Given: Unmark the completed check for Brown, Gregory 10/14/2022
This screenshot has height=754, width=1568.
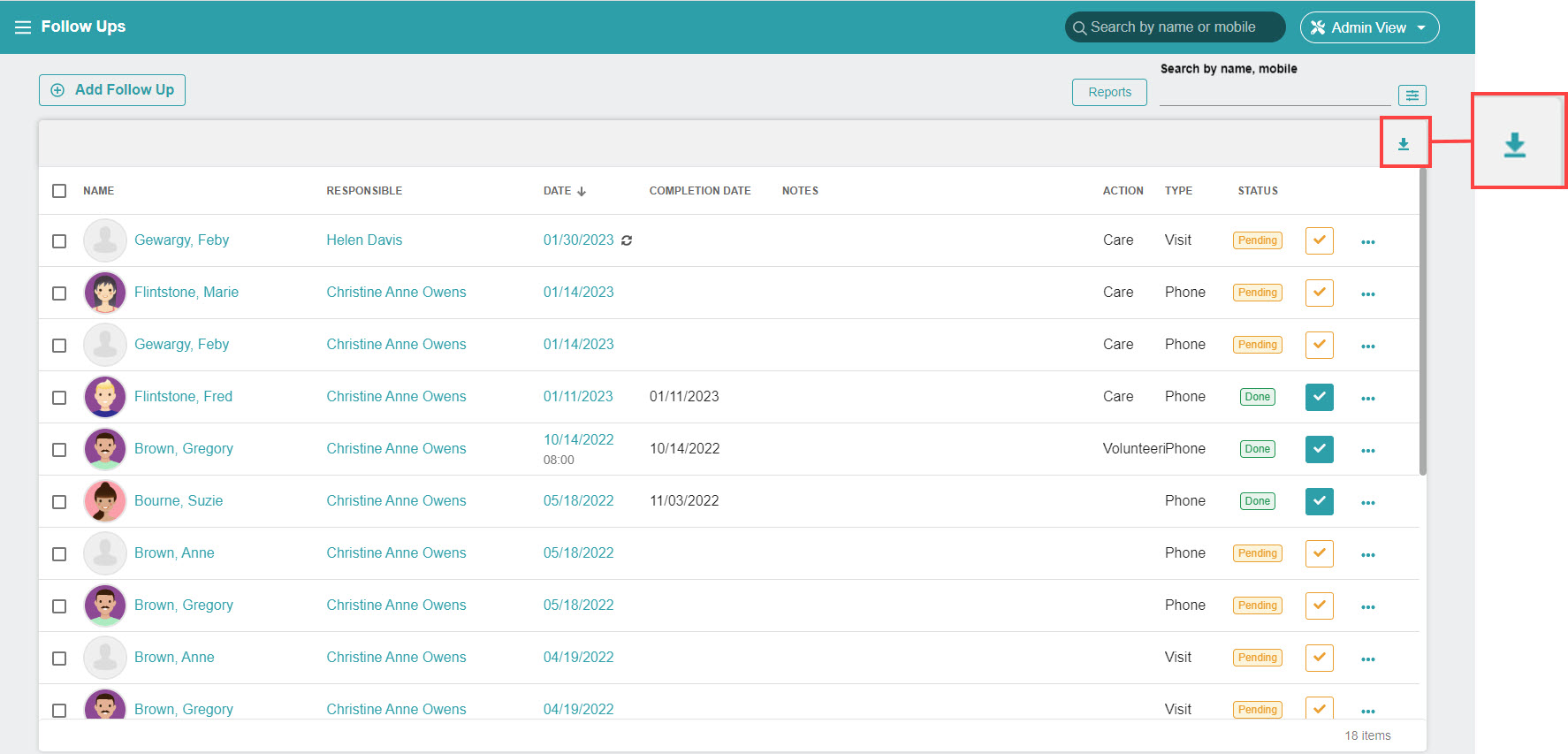Looking at the screenshot, I should pyautogui.click(x=1319, y=449).
